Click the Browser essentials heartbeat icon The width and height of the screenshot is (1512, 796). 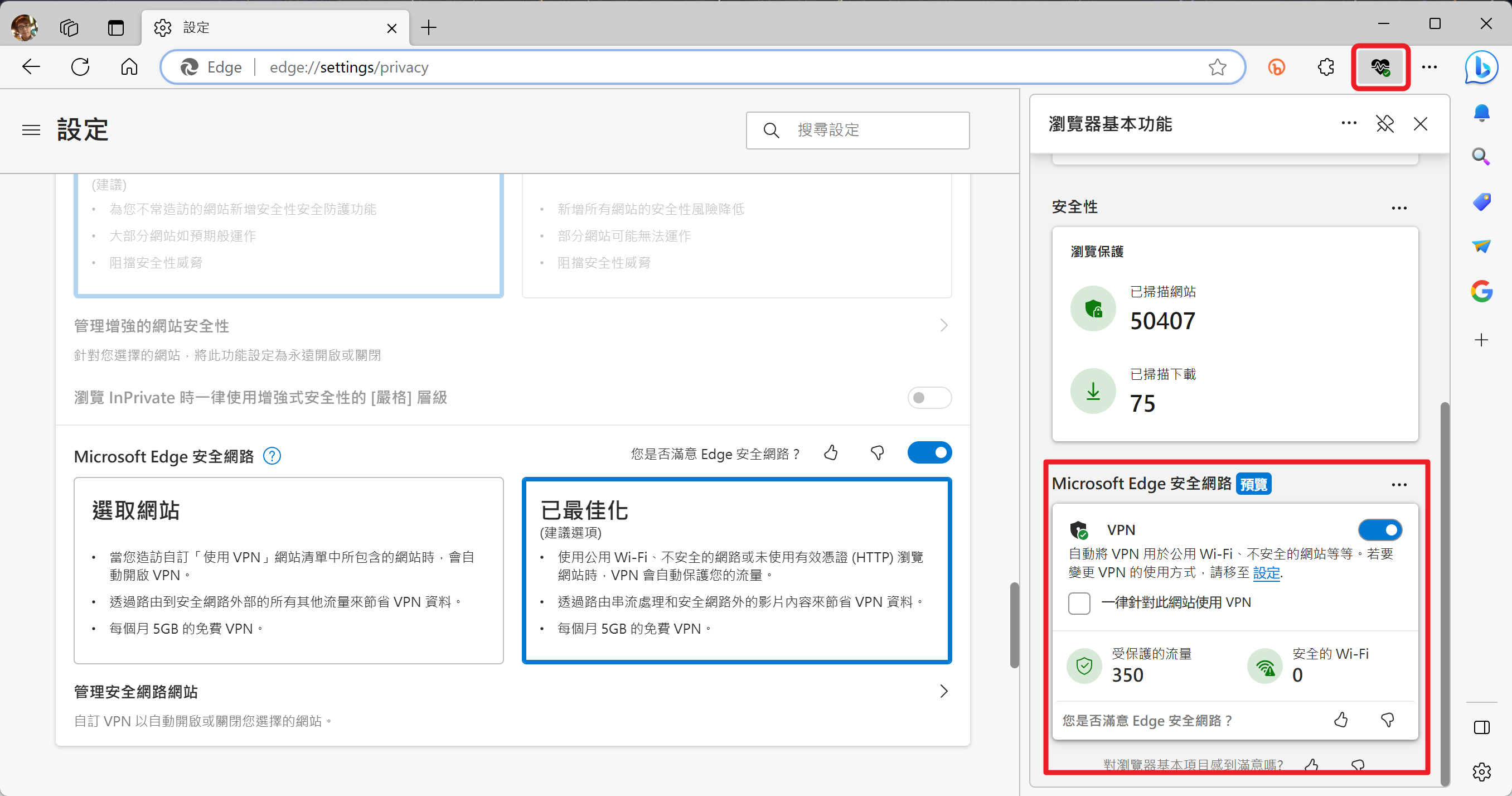1380,67
